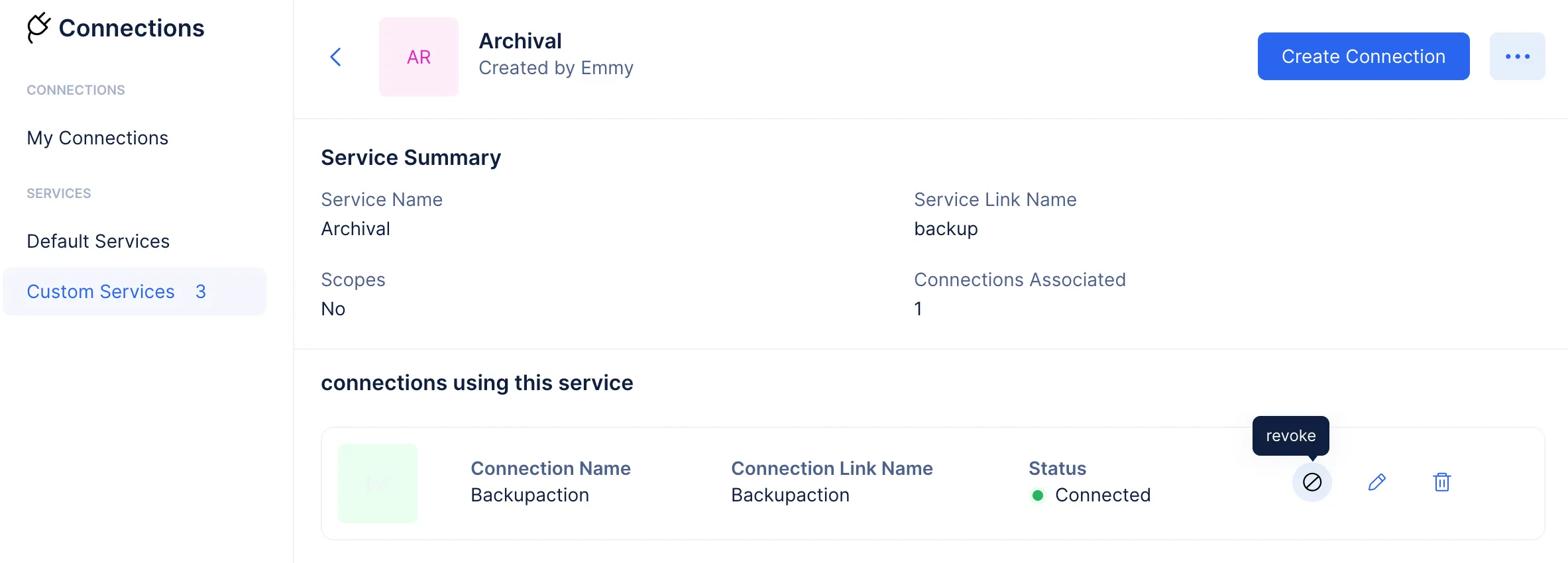Viewport: 1568px width, 563px height.
Task: Click the Backupaction connection name
Action: (x=530, y=495)
